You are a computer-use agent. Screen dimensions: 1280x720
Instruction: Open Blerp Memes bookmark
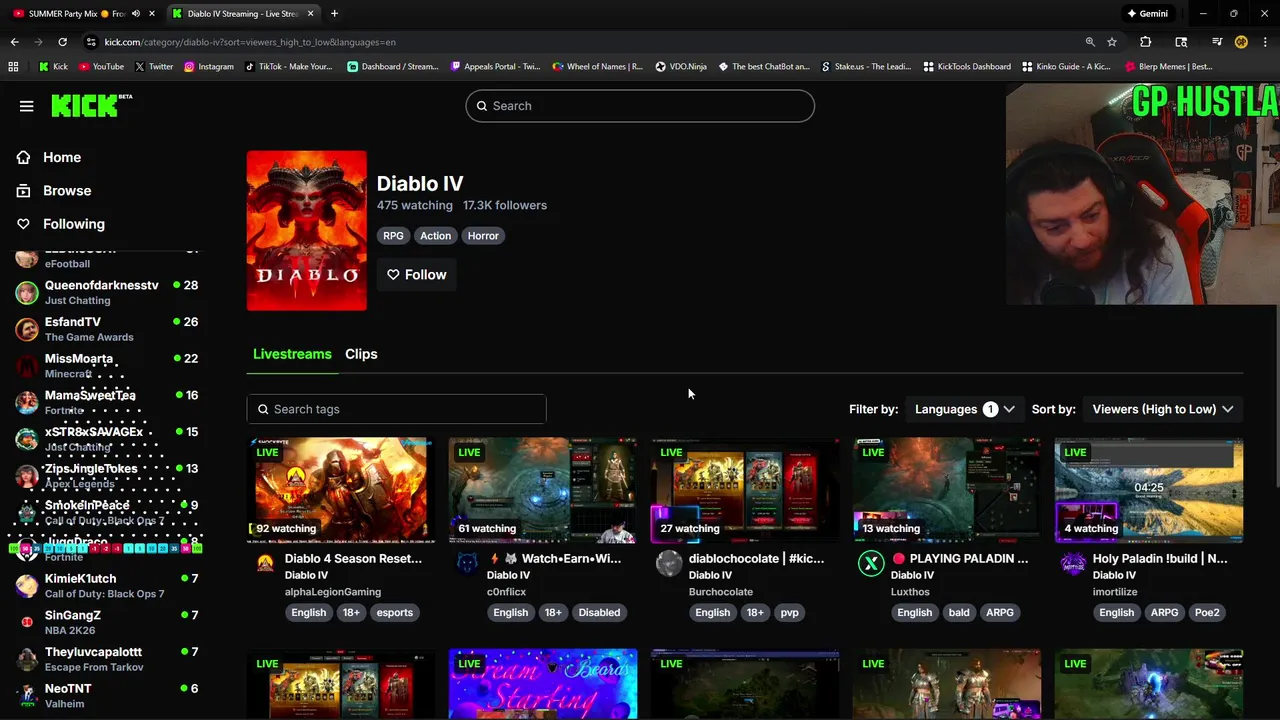point(1168,67)
